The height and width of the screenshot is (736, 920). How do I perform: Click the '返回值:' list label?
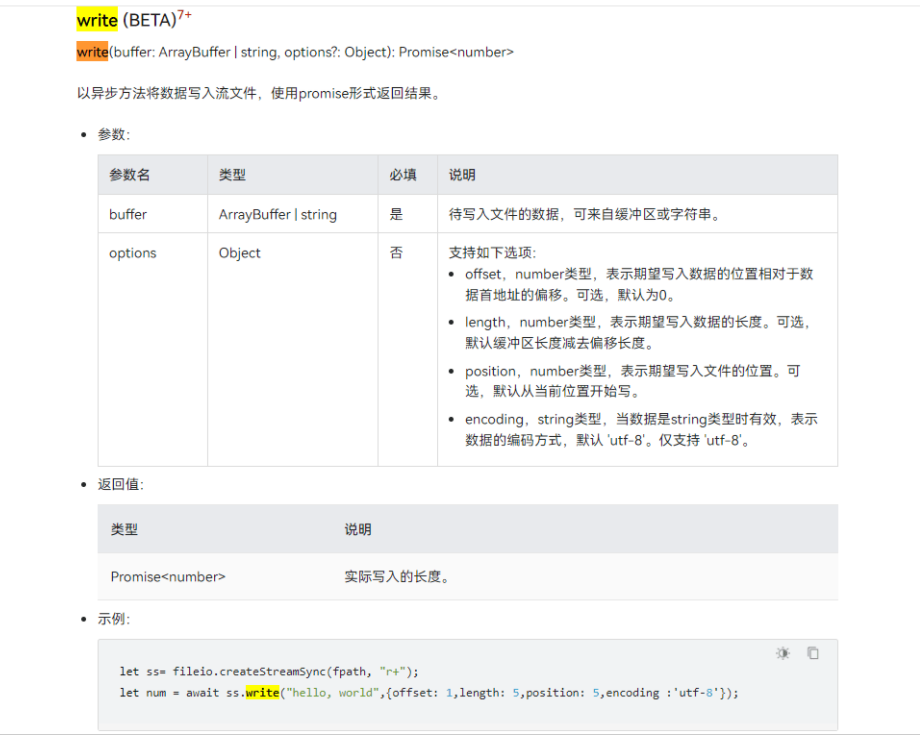pyautogui.click(x=120, y=484)
